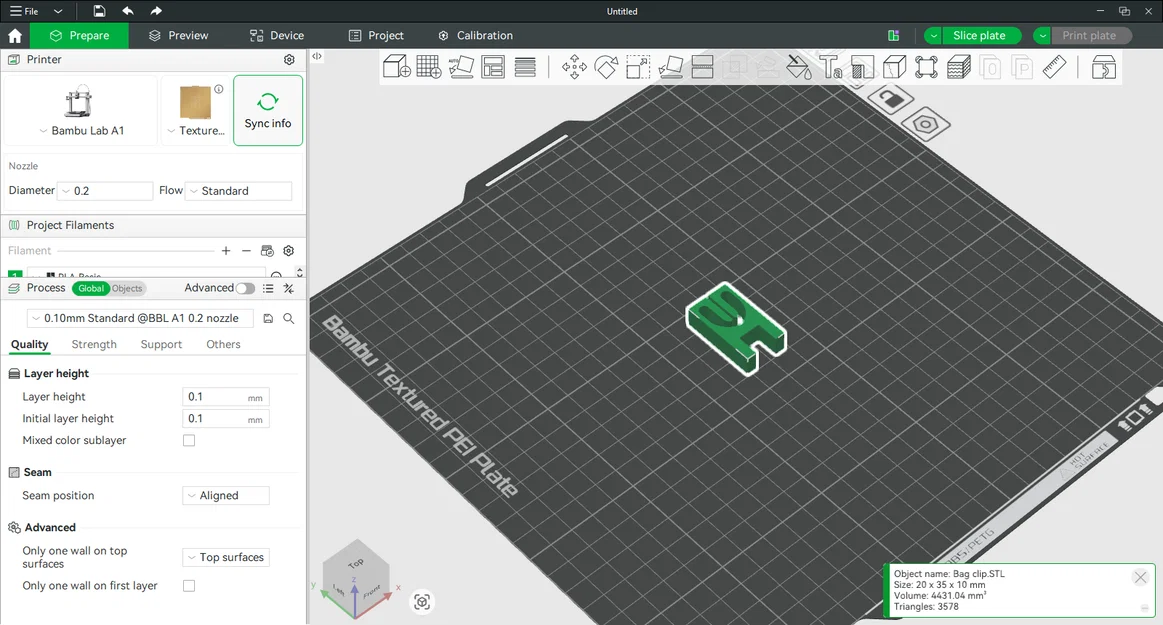Select the Objects process toggle
Screen dimensions: 1163x625
coord(128,288)
